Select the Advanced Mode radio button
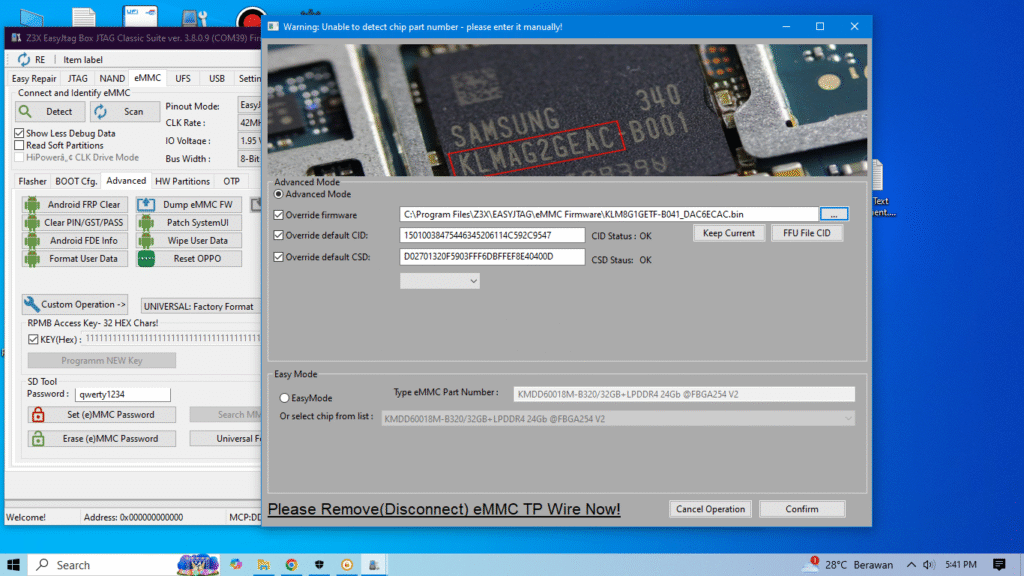Screen dimensions: 1024x576 click(x=279, y=194)
